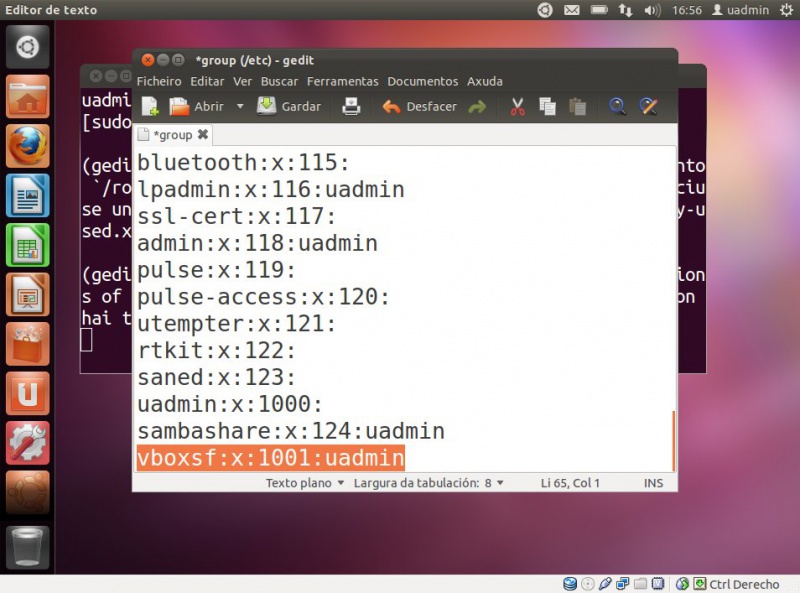The image size is (800, 593).
Task: Toggle the INS insert mode indicator
Action: click(x=653, y=483)
